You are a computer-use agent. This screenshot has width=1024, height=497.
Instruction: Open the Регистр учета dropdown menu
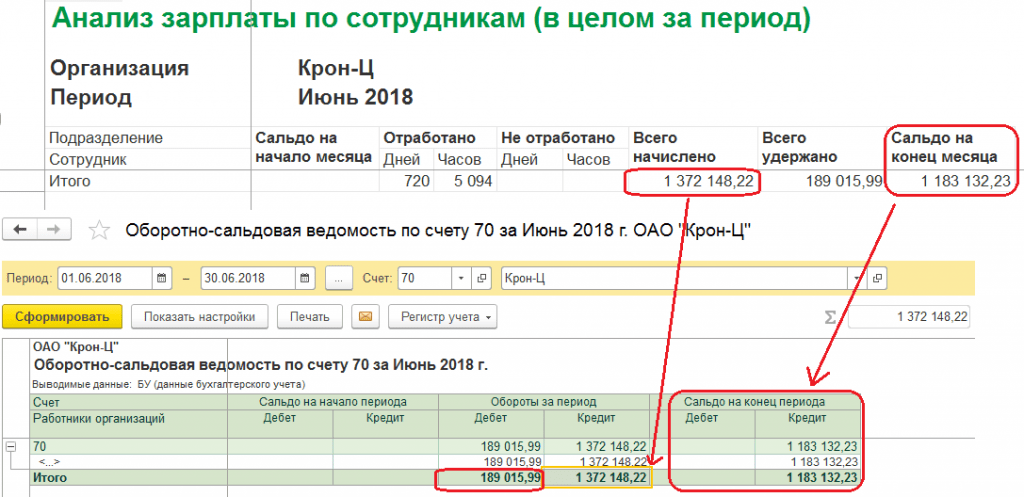(x=442, y=317)
